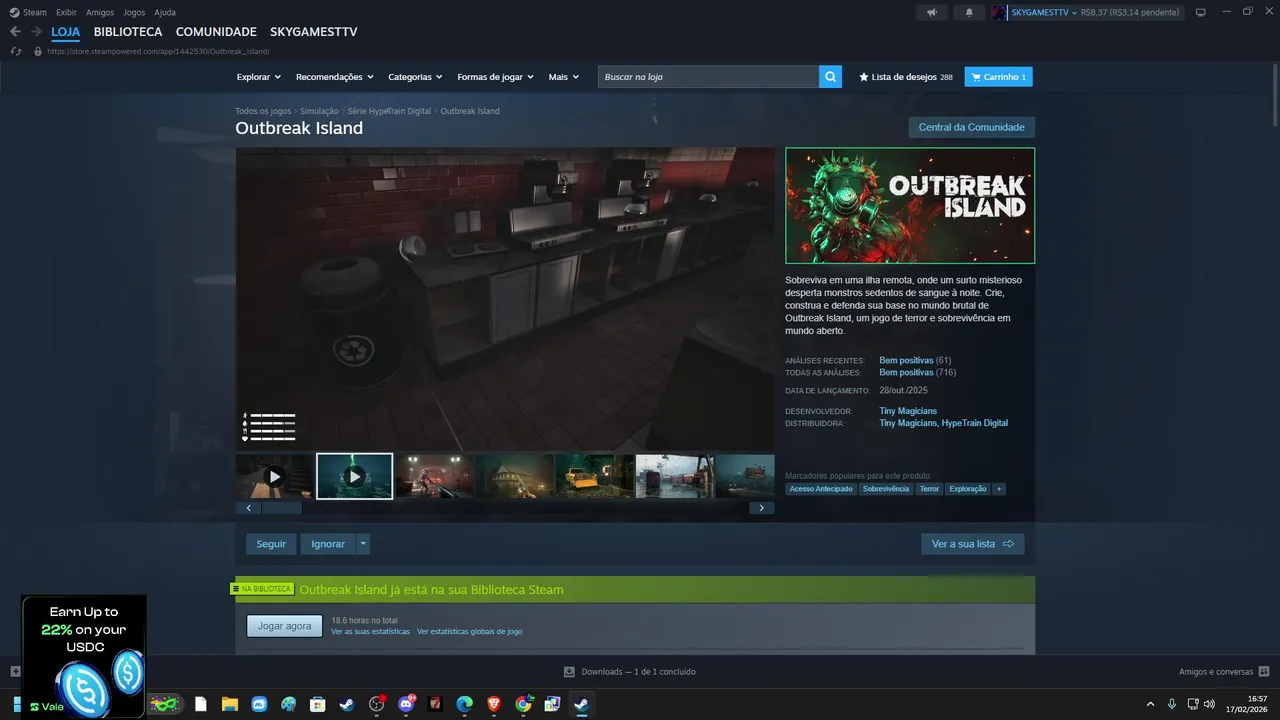Open Steam from the rightmost taskbar Steam icon
The image size is (1280, 720).
pos(581,704)
